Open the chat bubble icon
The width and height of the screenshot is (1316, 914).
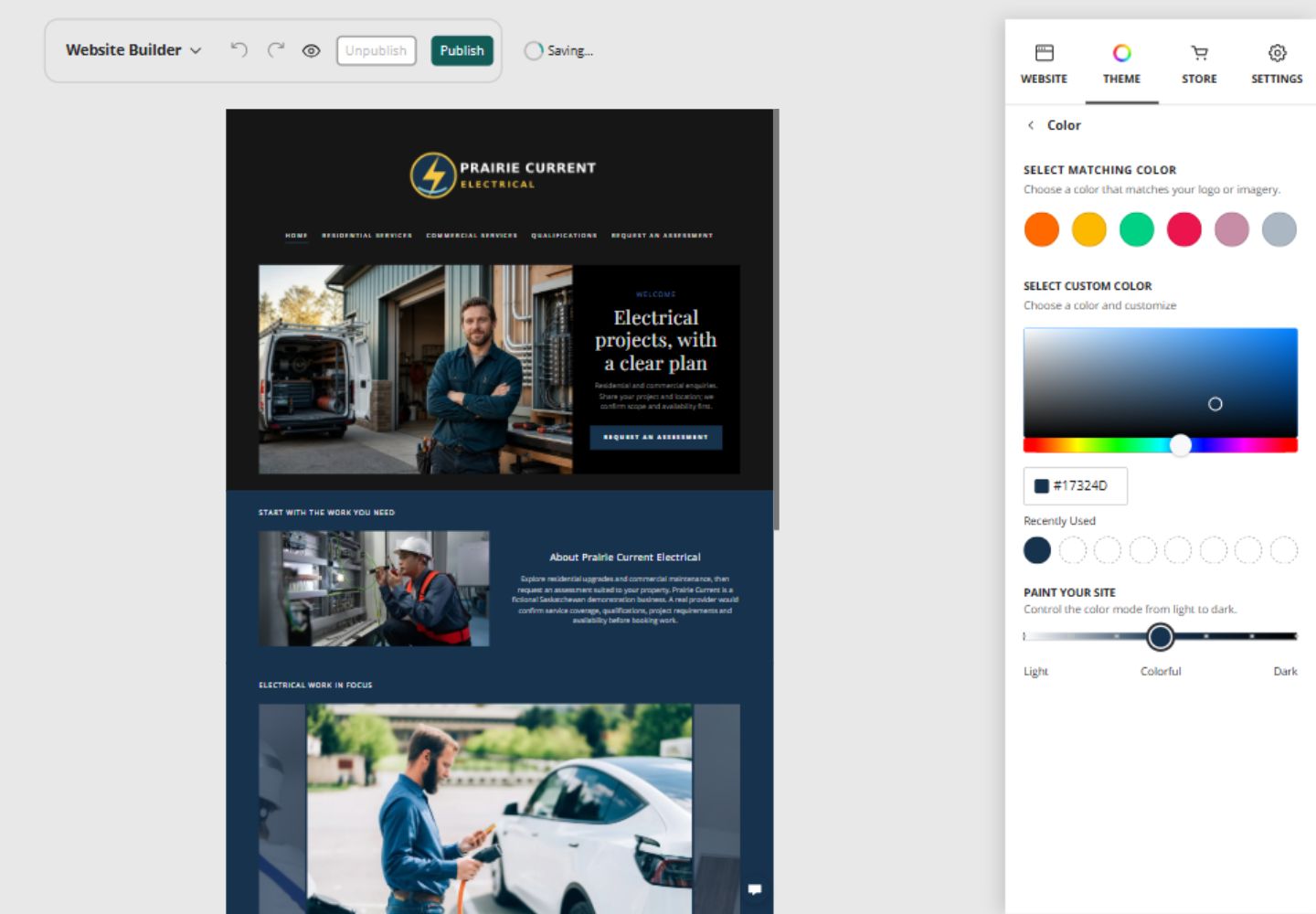(x=755, y=889)
